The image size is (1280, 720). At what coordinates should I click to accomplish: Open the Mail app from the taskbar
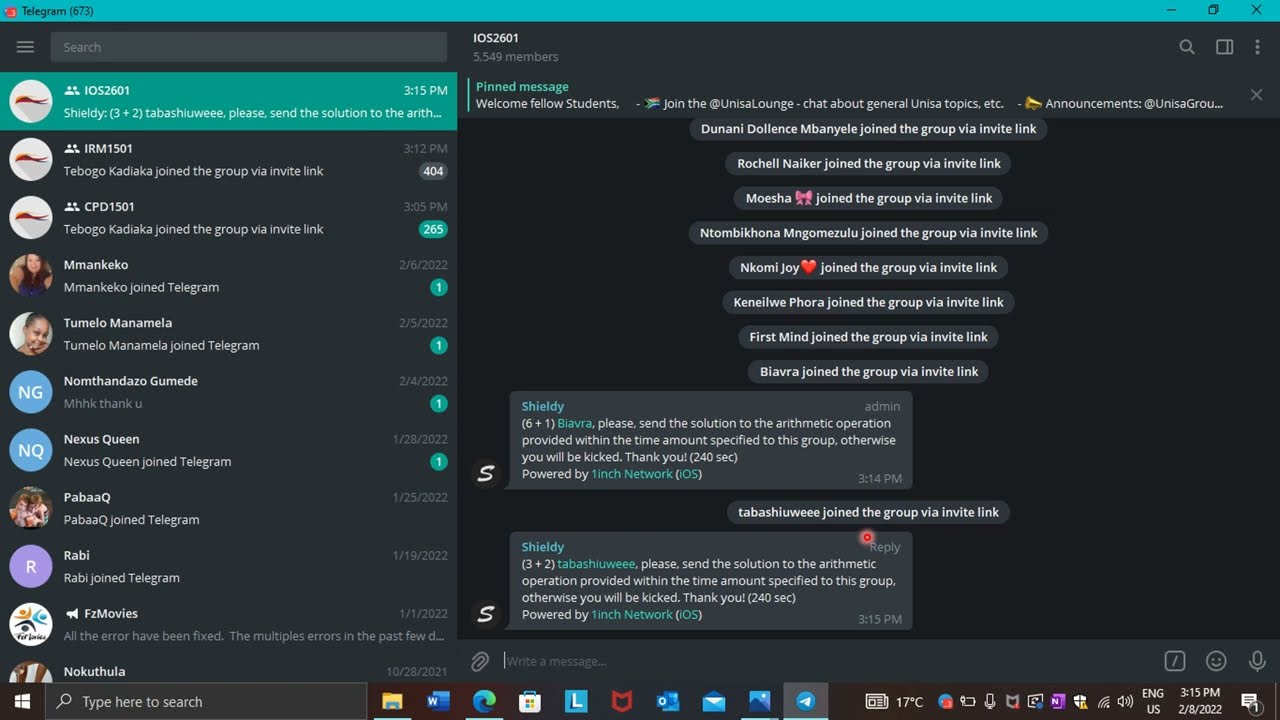point(714,701)
